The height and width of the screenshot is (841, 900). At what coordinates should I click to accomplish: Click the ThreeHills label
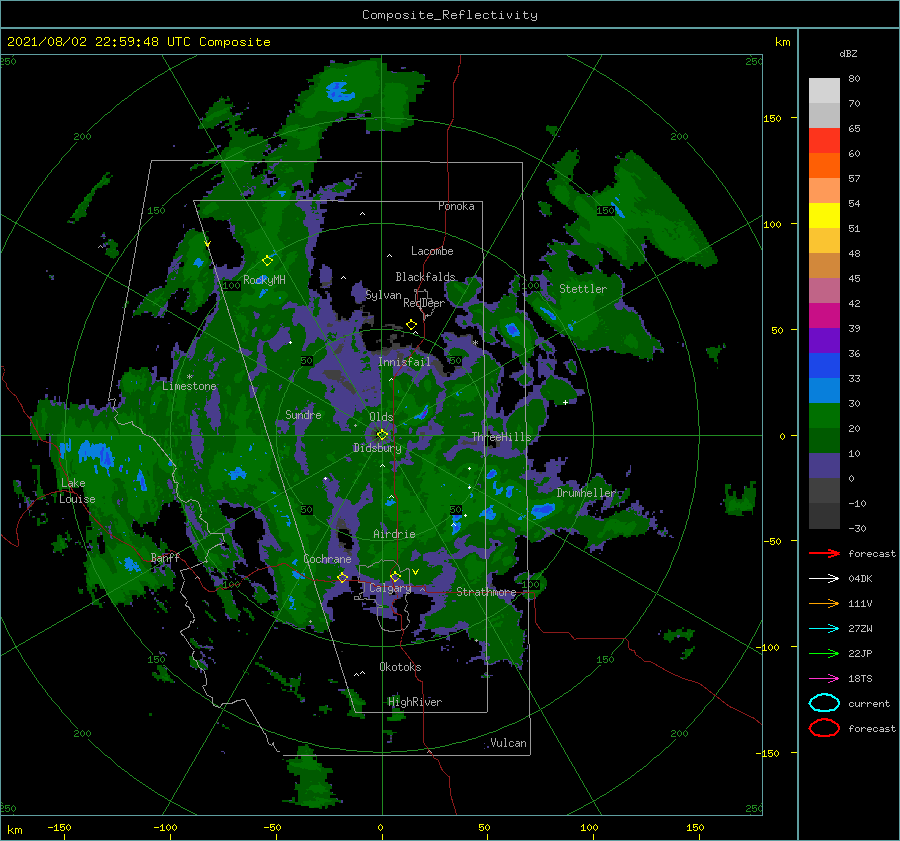[x=502, y=437]
